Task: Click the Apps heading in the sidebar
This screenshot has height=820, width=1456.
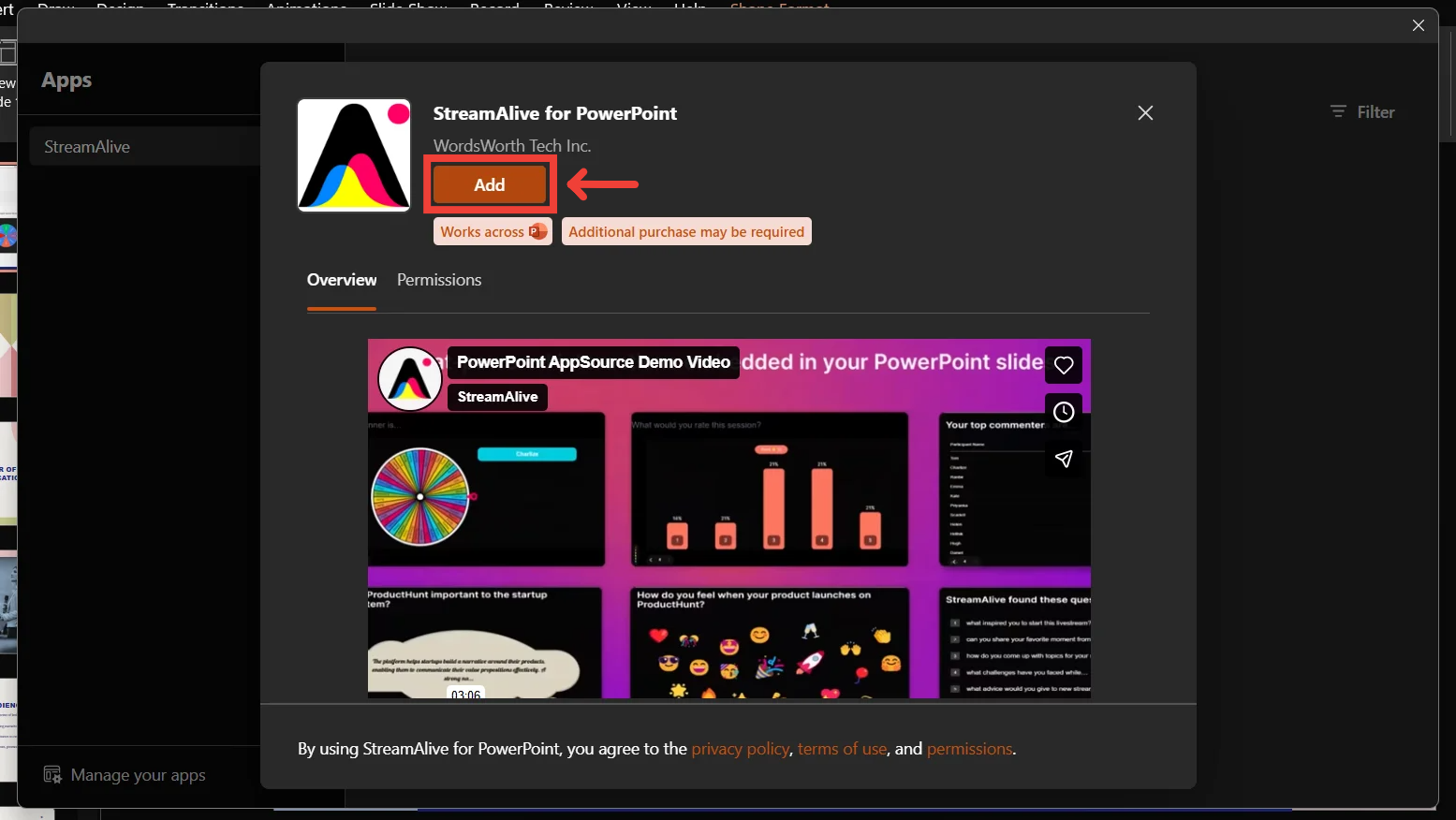Action: coord(66,81)
